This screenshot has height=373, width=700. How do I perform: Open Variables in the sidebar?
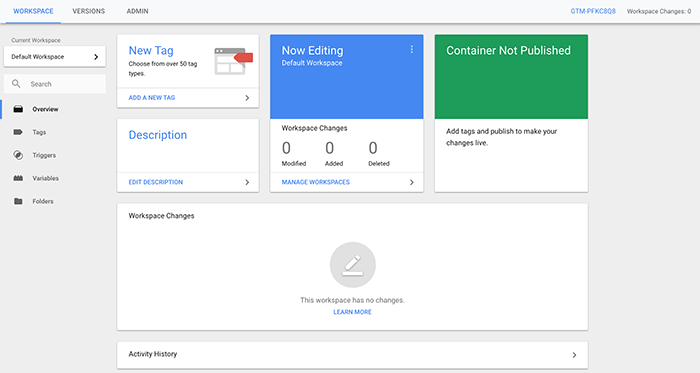(46, 178)
